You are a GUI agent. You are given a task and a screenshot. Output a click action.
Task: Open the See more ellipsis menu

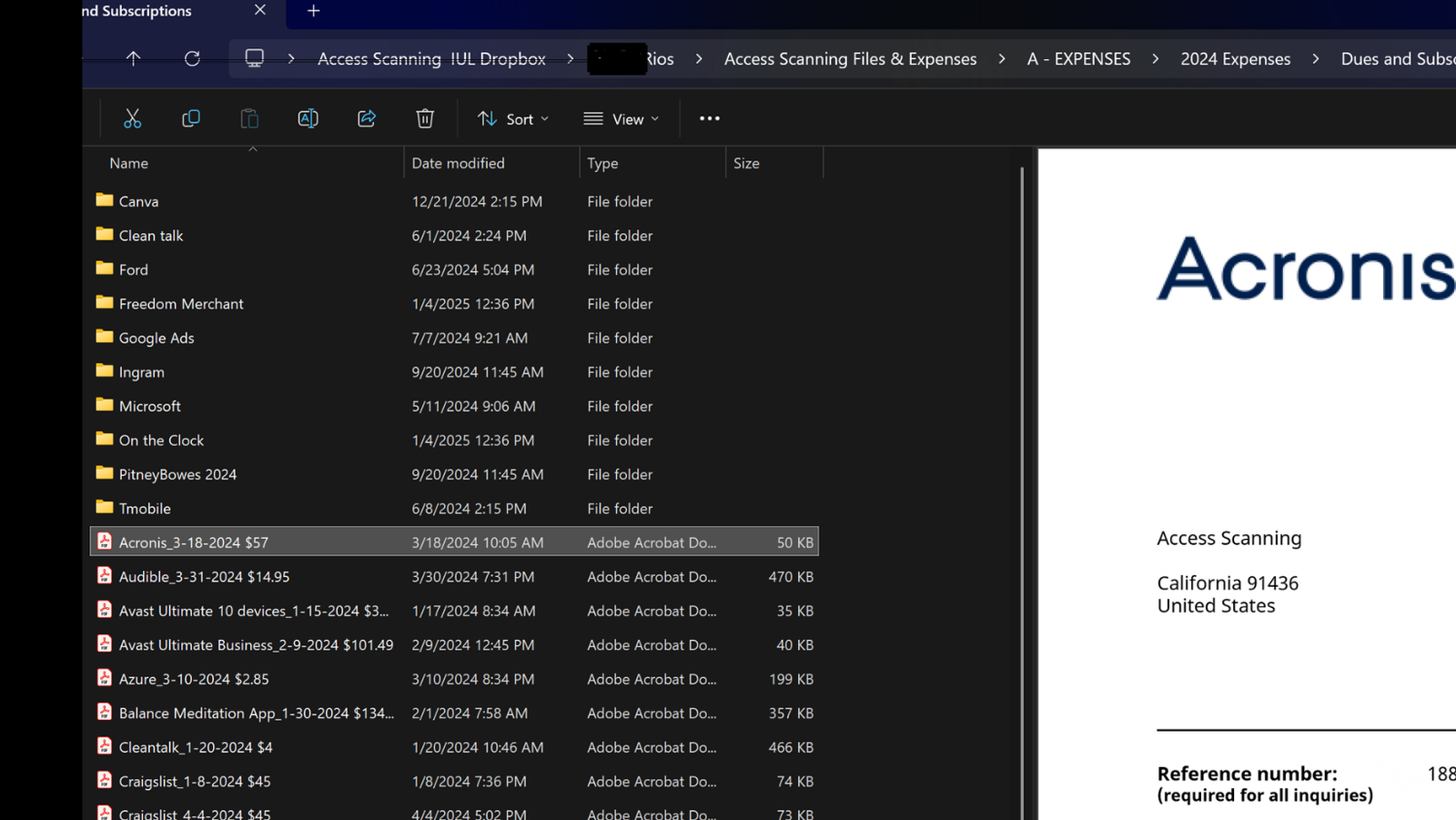click(710, 118)
